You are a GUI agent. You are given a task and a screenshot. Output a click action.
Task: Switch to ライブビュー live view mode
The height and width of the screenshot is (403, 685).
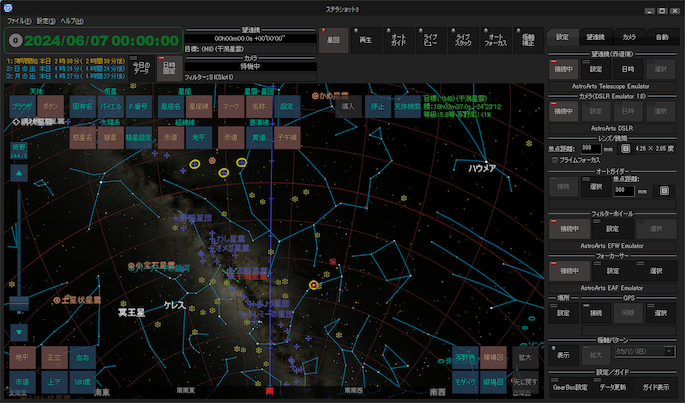[430, 41]
